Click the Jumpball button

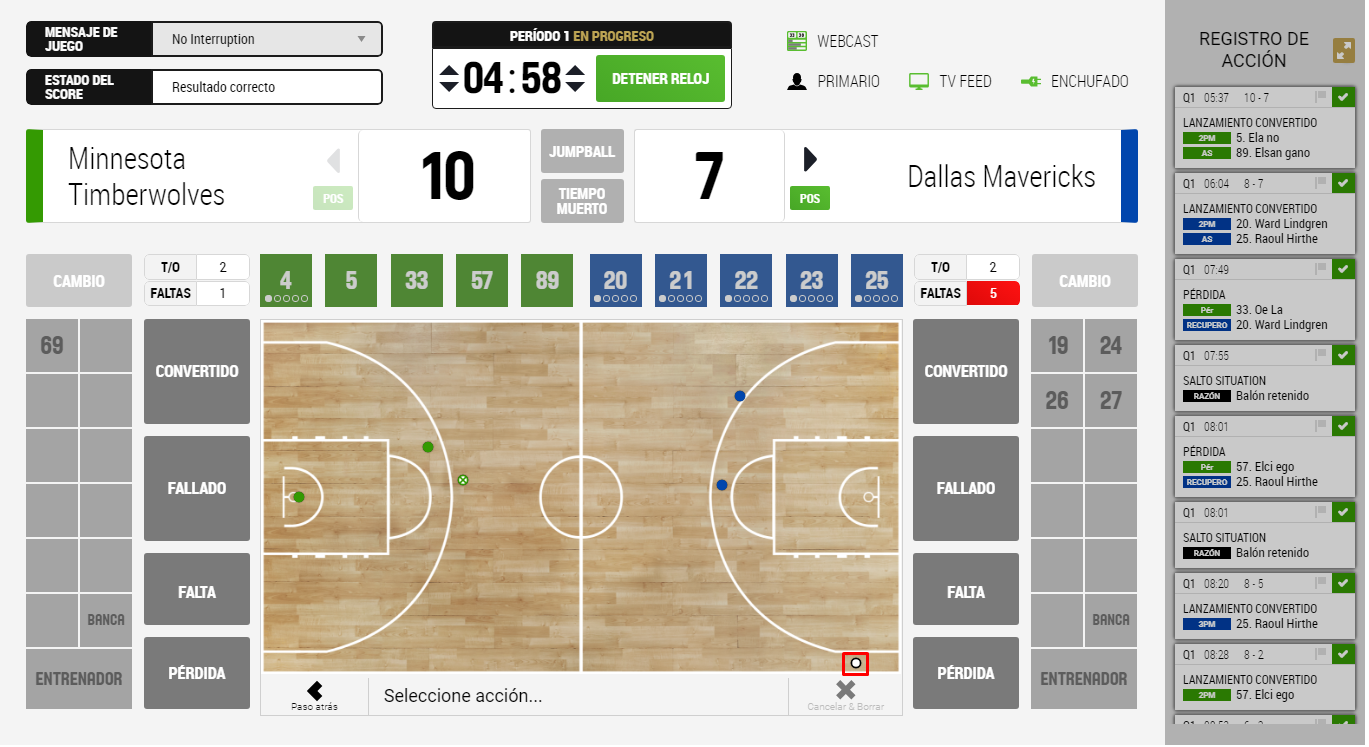(x=582, y=151)
